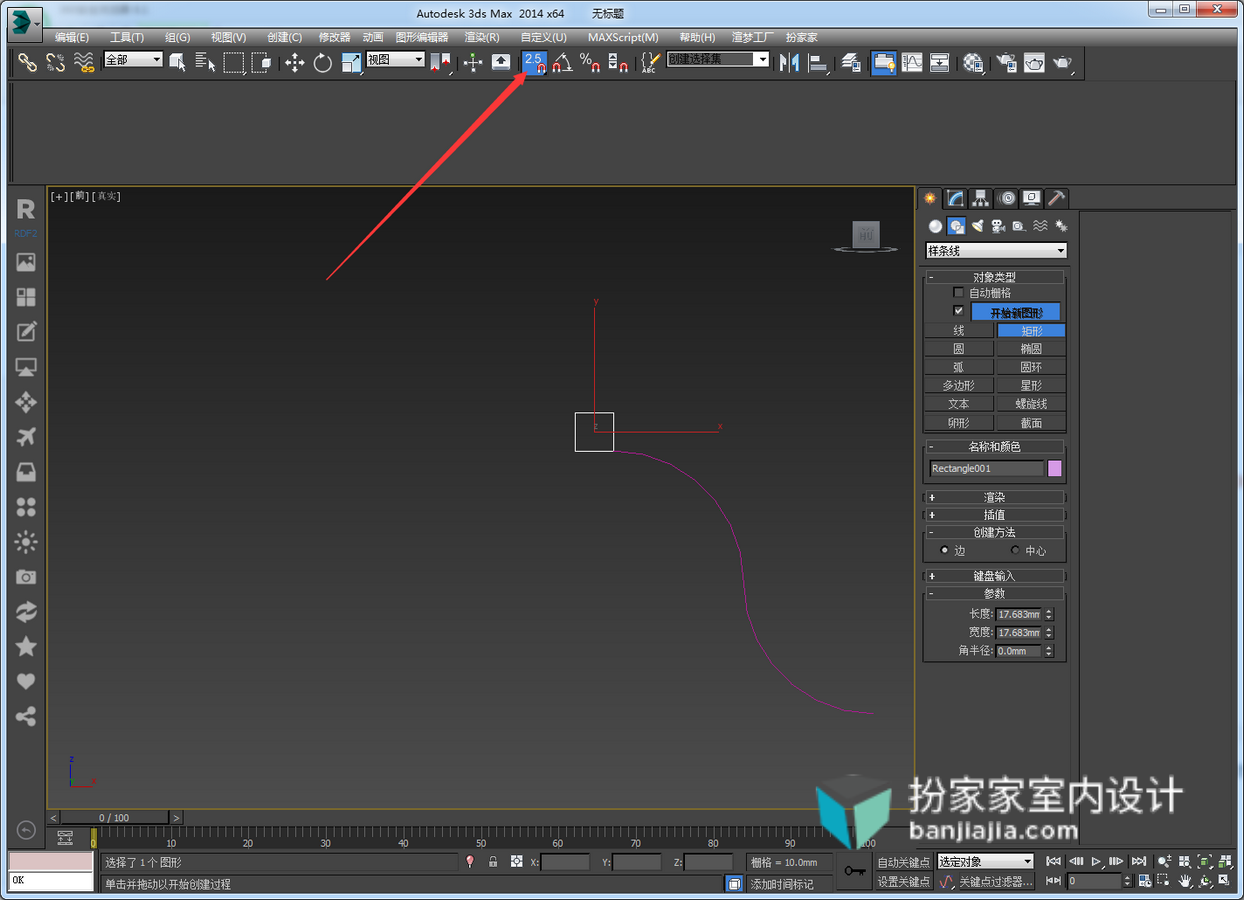Toggle absolute/offset transform mode icon
This screenshot has width=1244, height=900.
(x=516, y=862)
